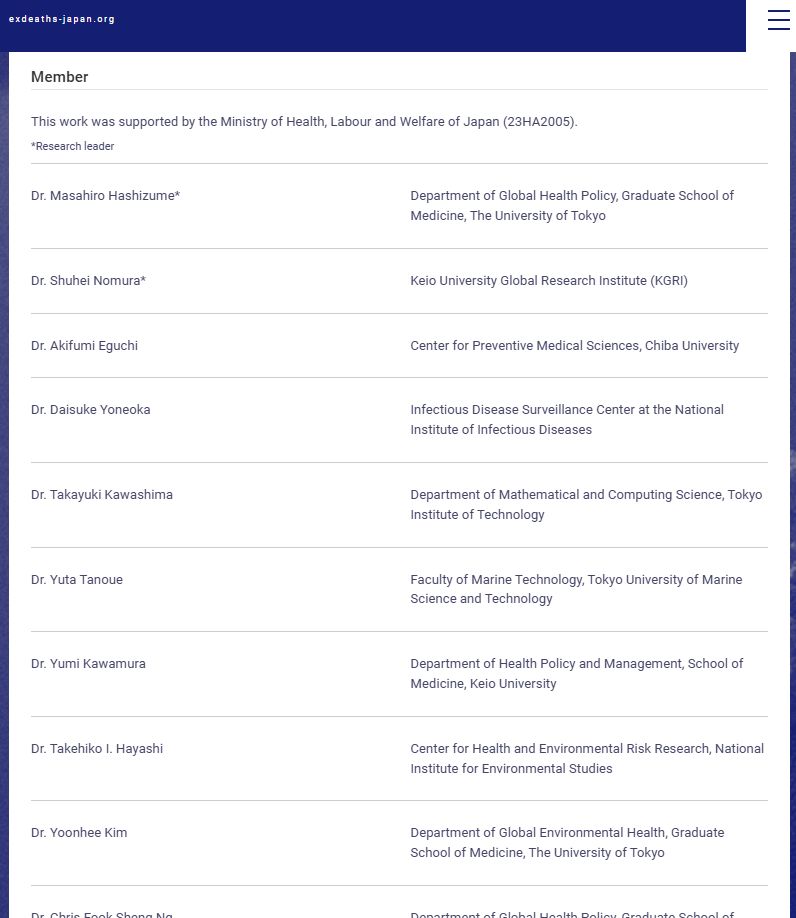Click Keio University Global Research Institute affiliation
The height and width of the screenshot is (918, 796).
tap(549, 281)
